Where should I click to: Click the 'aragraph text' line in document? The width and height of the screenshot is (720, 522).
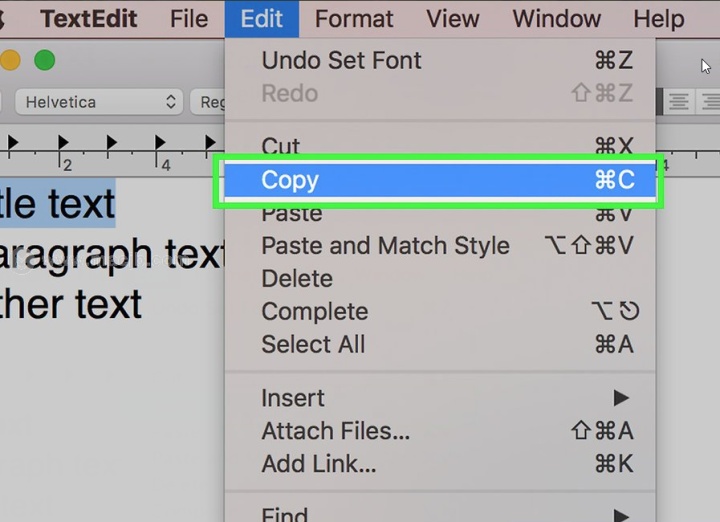[x=112, y=254]
